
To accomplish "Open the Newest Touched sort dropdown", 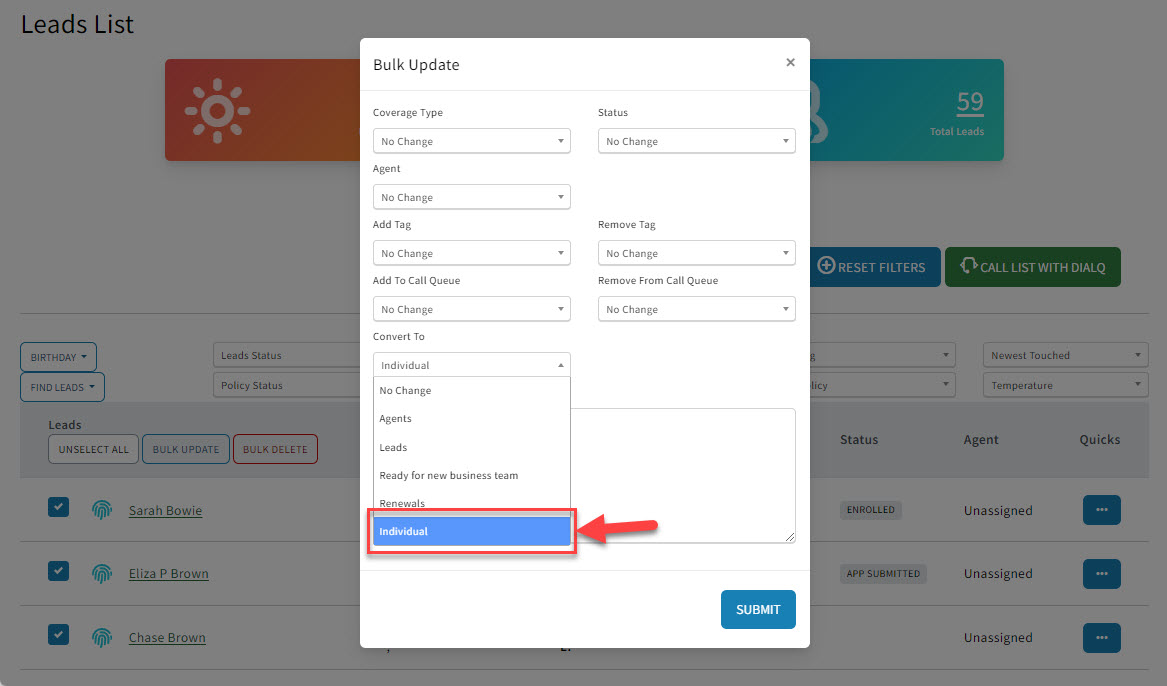I will [x=1066, y=356].
